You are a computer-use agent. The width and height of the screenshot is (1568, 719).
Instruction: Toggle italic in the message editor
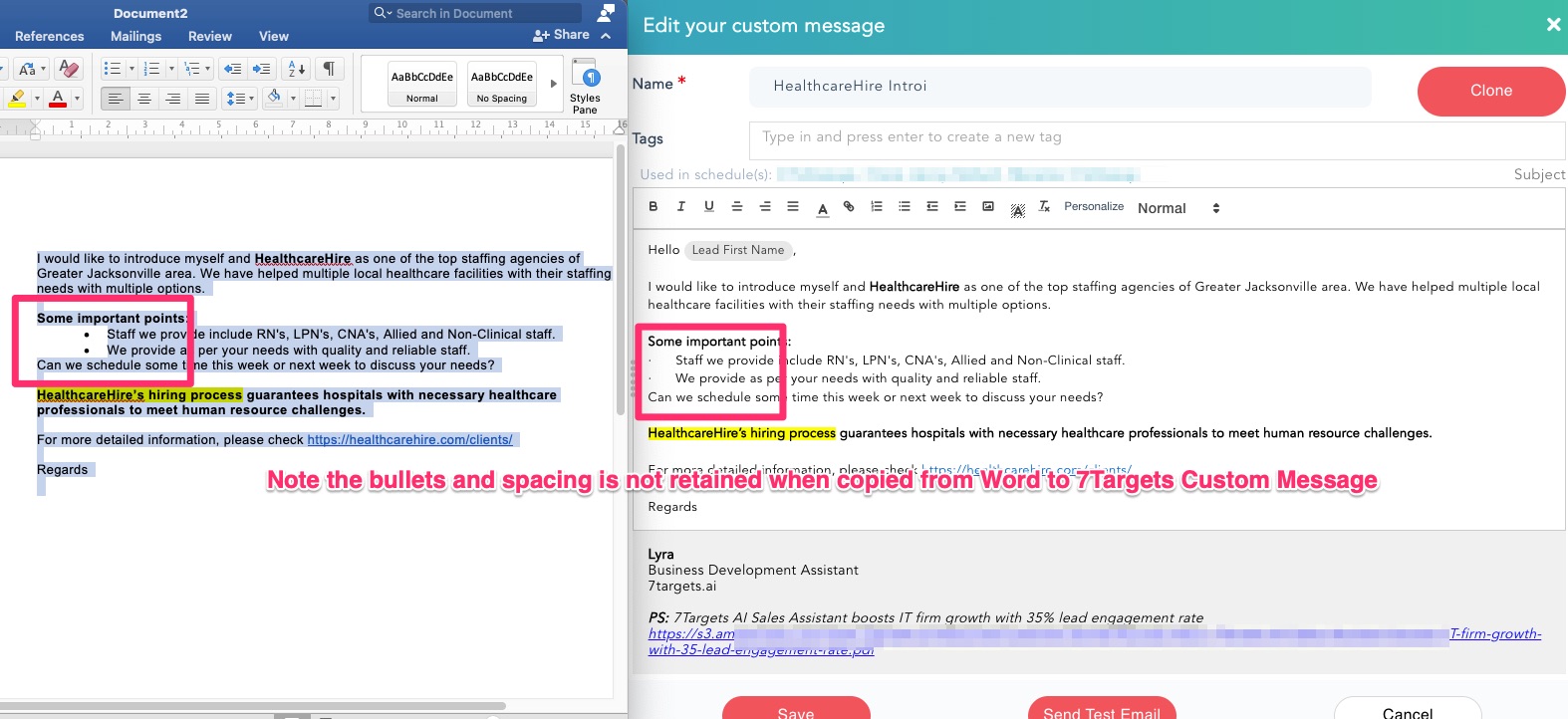[681, 207]
